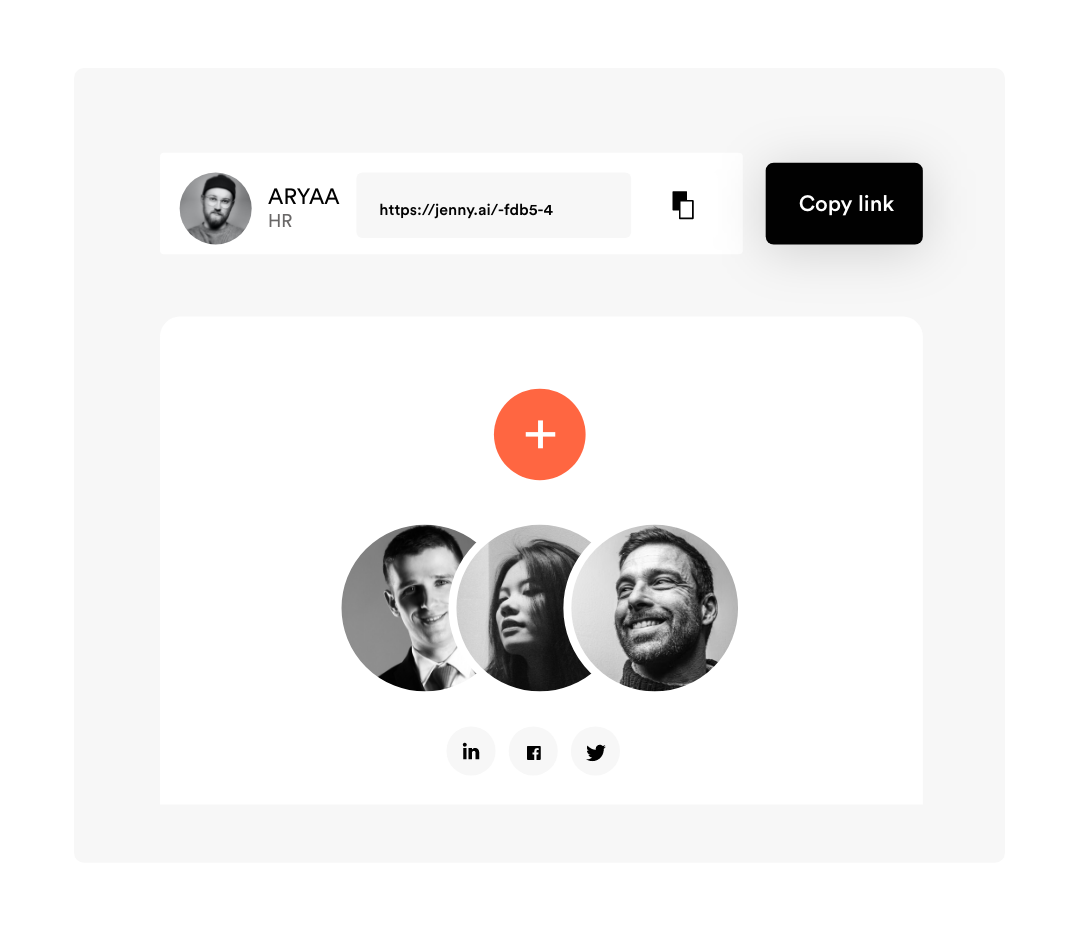Share via the LinkedIn icon
Image resolution: width=1080 pixels, height=930 pixels.
point(471,751)
